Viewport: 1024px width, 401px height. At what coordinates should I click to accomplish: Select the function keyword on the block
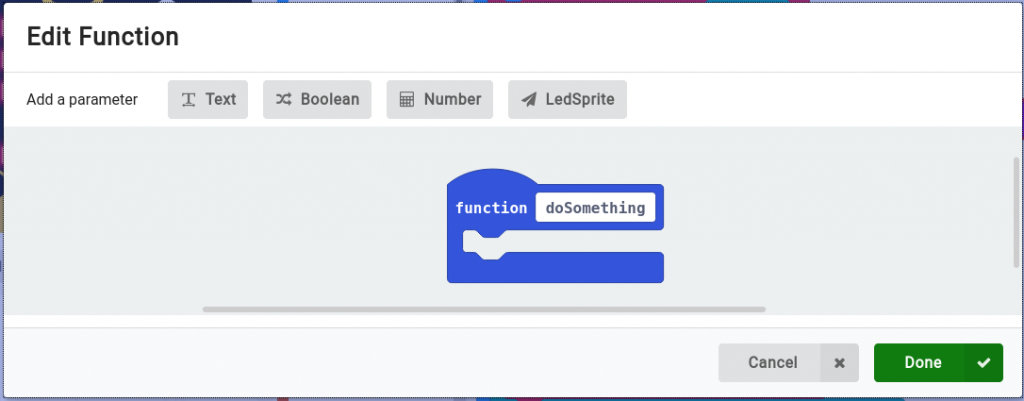[x=491, y=208]
